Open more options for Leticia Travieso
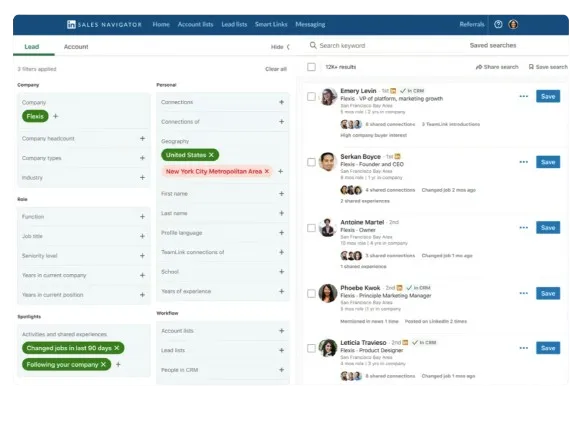This screenshot has height=429, width=582. pos(524,348)
